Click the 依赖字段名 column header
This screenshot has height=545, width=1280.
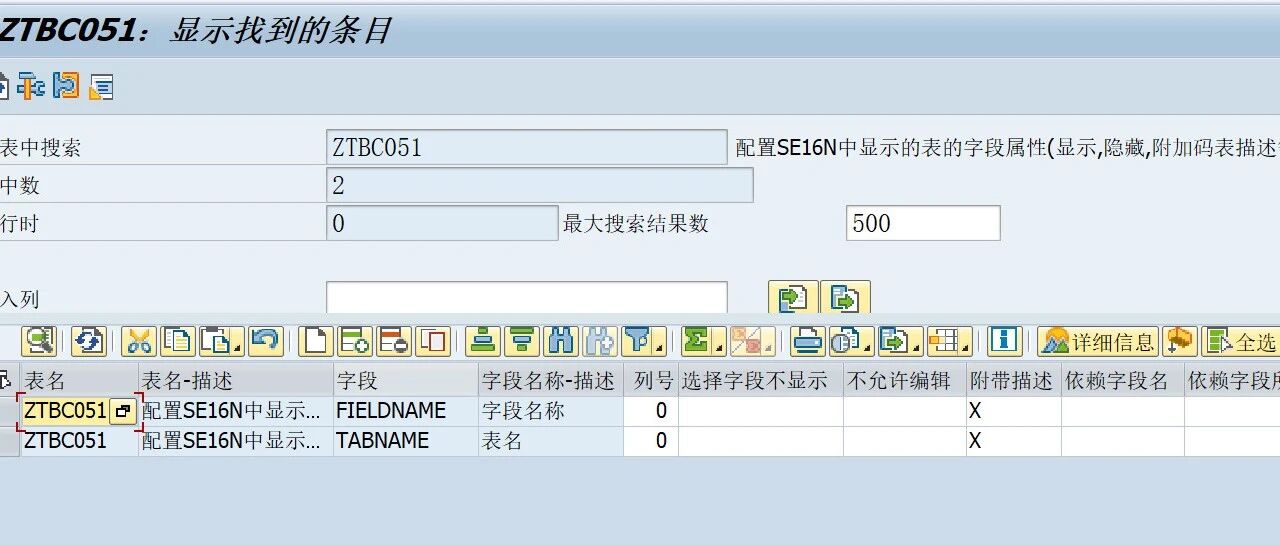pyautogui.click(x=1123, y=380)
